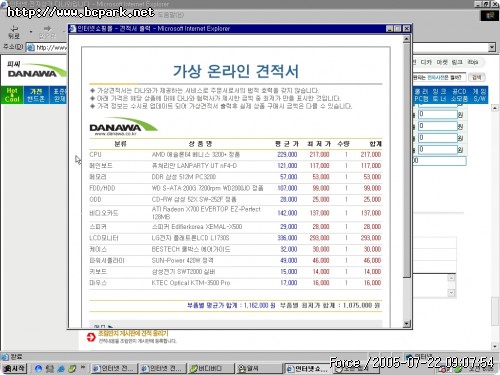Screen dimensions: 500x375
Task: Switch to the 알씨 taskbar button
Action: click(x=258, y=368)
